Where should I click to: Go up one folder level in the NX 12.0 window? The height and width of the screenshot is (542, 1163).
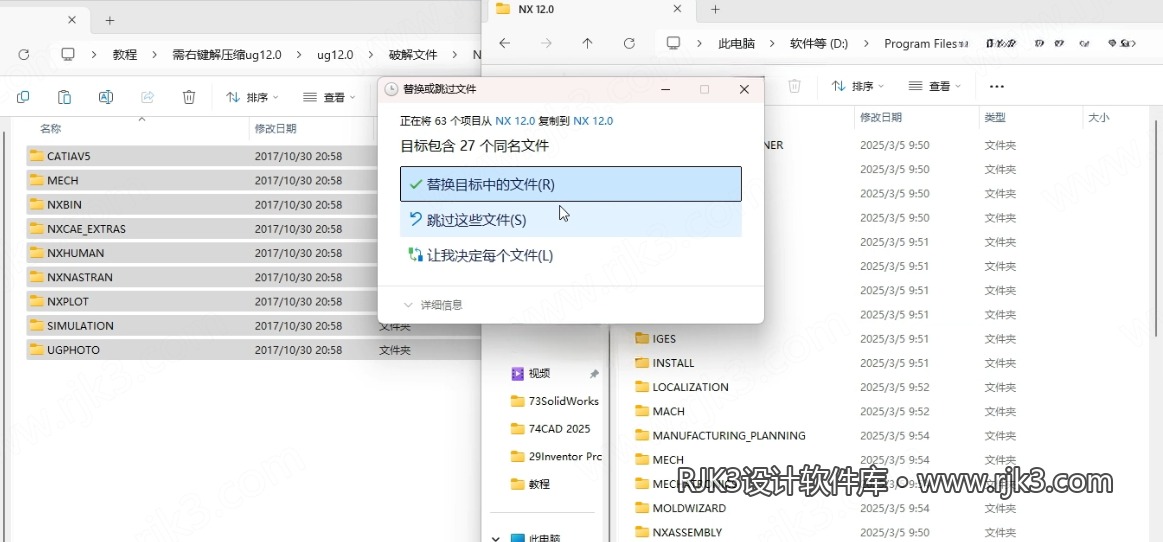(x=587, y=43)
